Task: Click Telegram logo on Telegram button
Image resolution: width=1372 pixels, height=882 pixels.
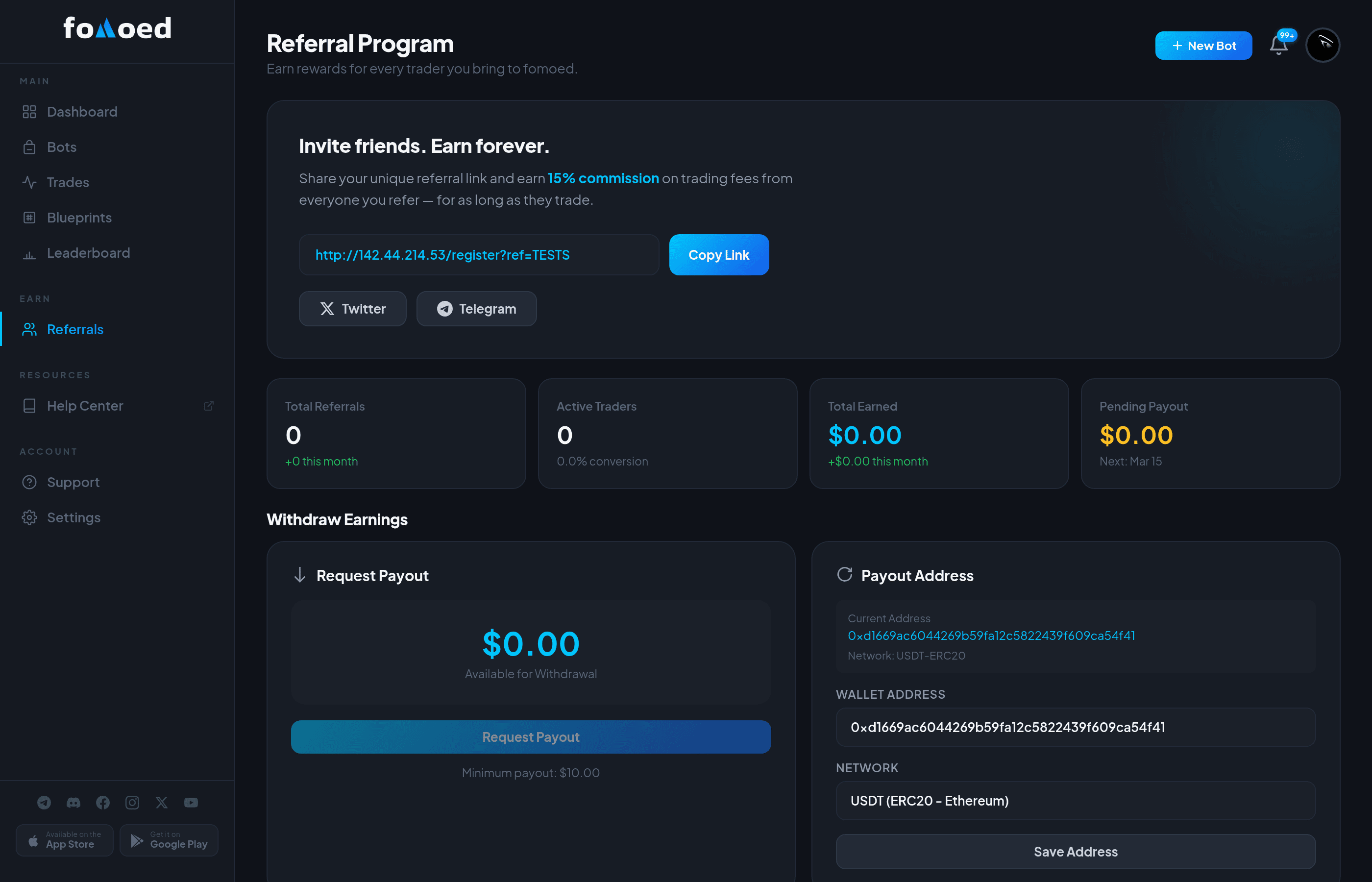Action: tap(445, 309)
